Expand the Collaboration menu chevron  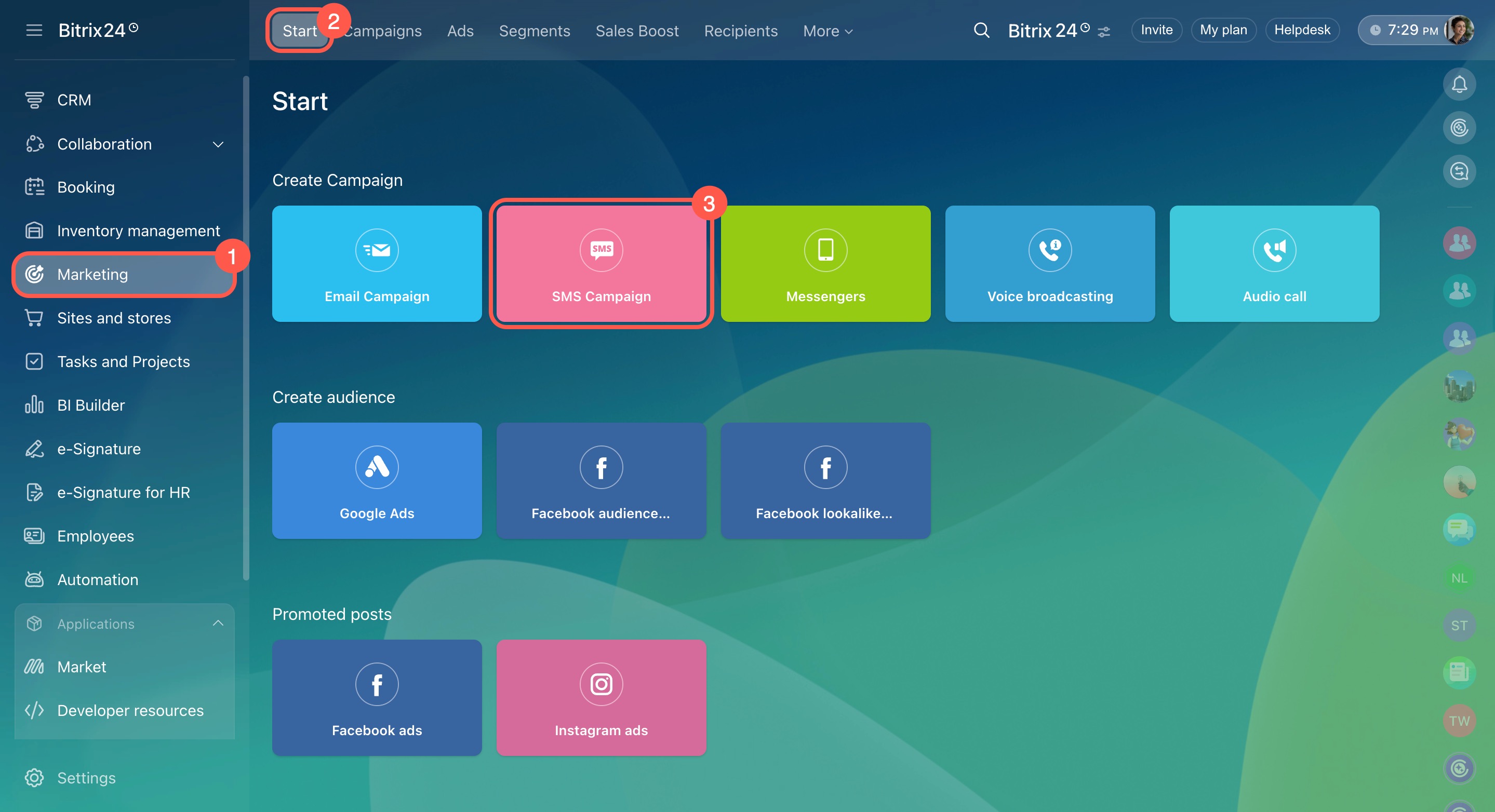(x=218, y=144)
